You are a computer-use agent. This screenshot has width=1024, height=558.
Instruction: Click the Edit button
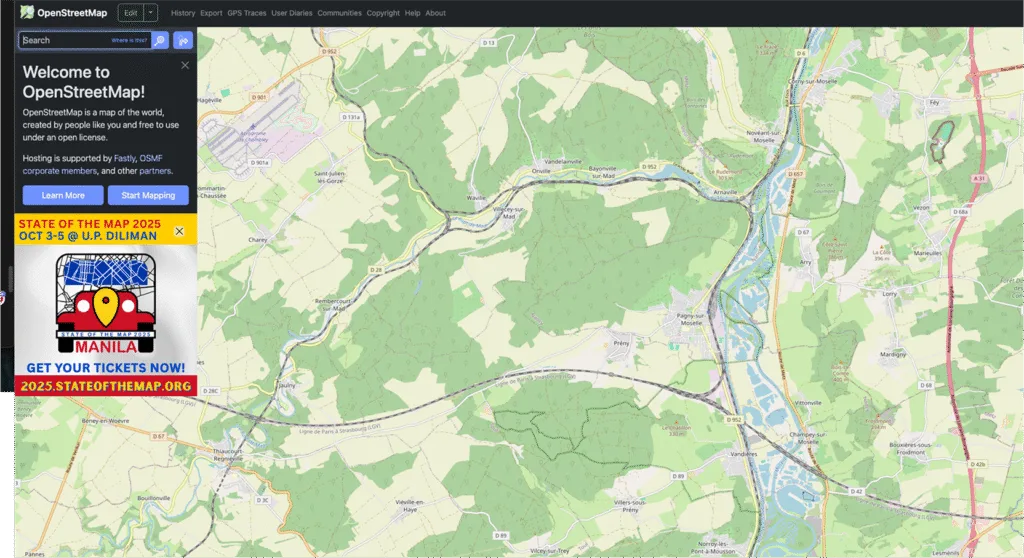[130, 13]
